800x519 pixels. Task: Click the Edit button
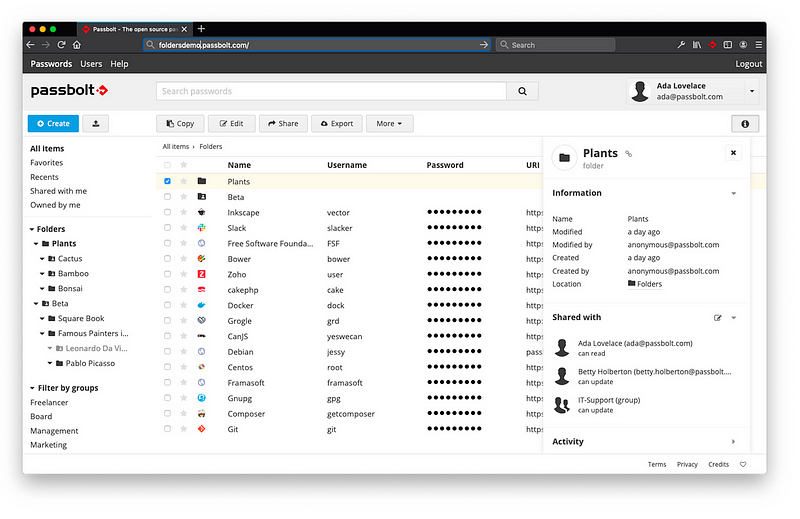[x=232, y=123]
